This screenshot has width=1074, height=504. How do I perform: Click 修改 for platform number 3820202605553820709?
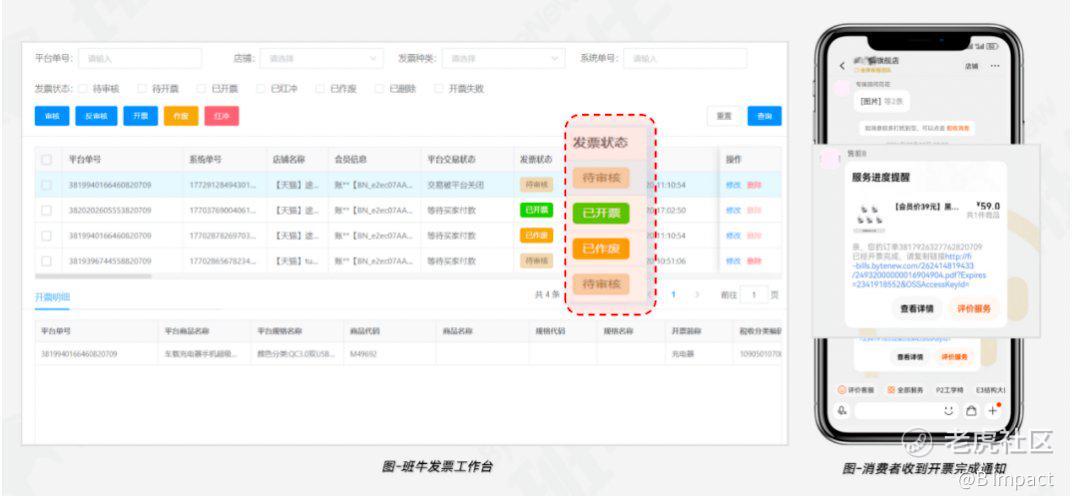coord(733,210)
